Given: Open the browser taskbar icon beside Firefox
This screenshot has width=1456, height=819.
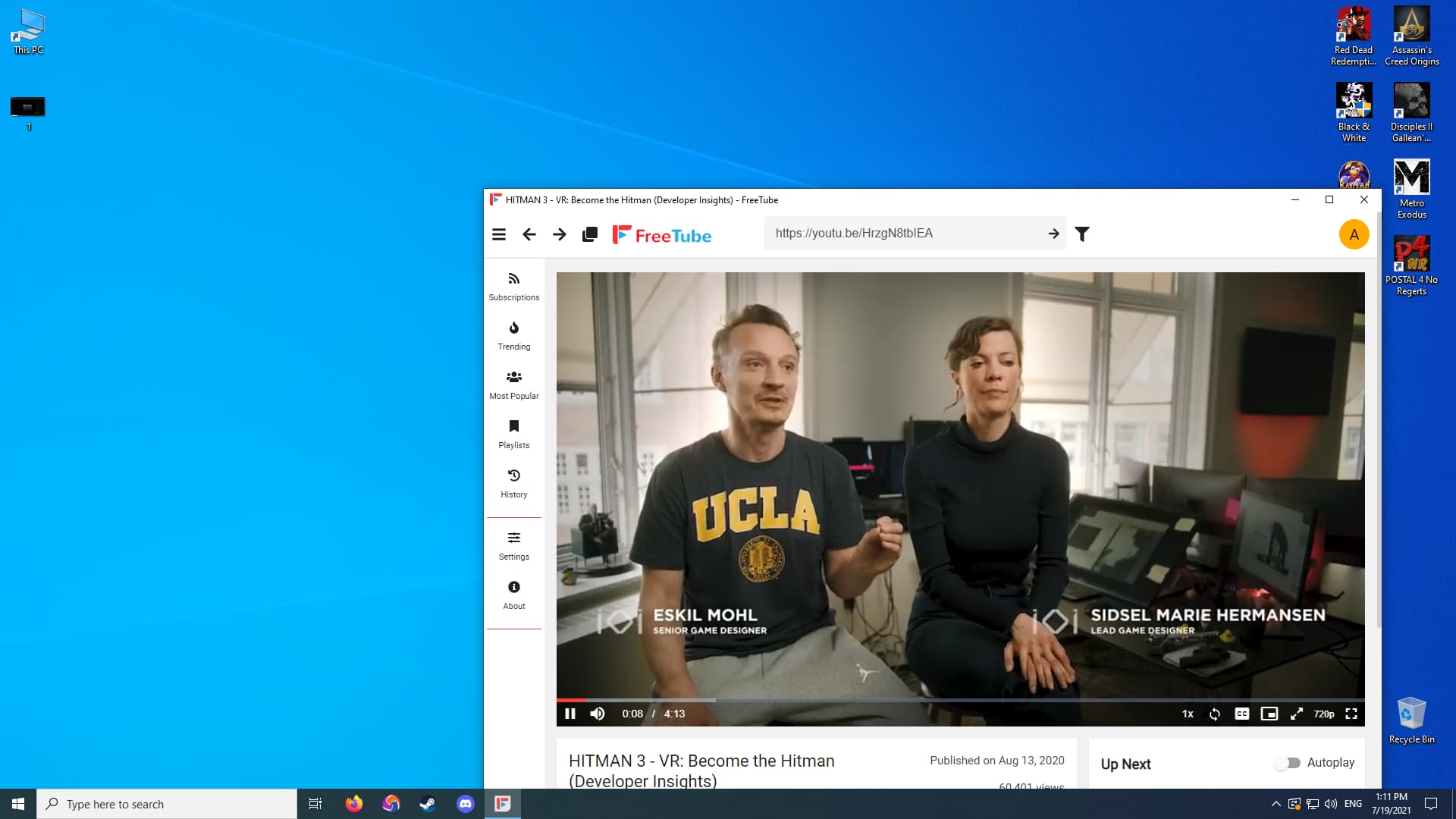Looking at the screenshot, I should [x=391, y=804].
